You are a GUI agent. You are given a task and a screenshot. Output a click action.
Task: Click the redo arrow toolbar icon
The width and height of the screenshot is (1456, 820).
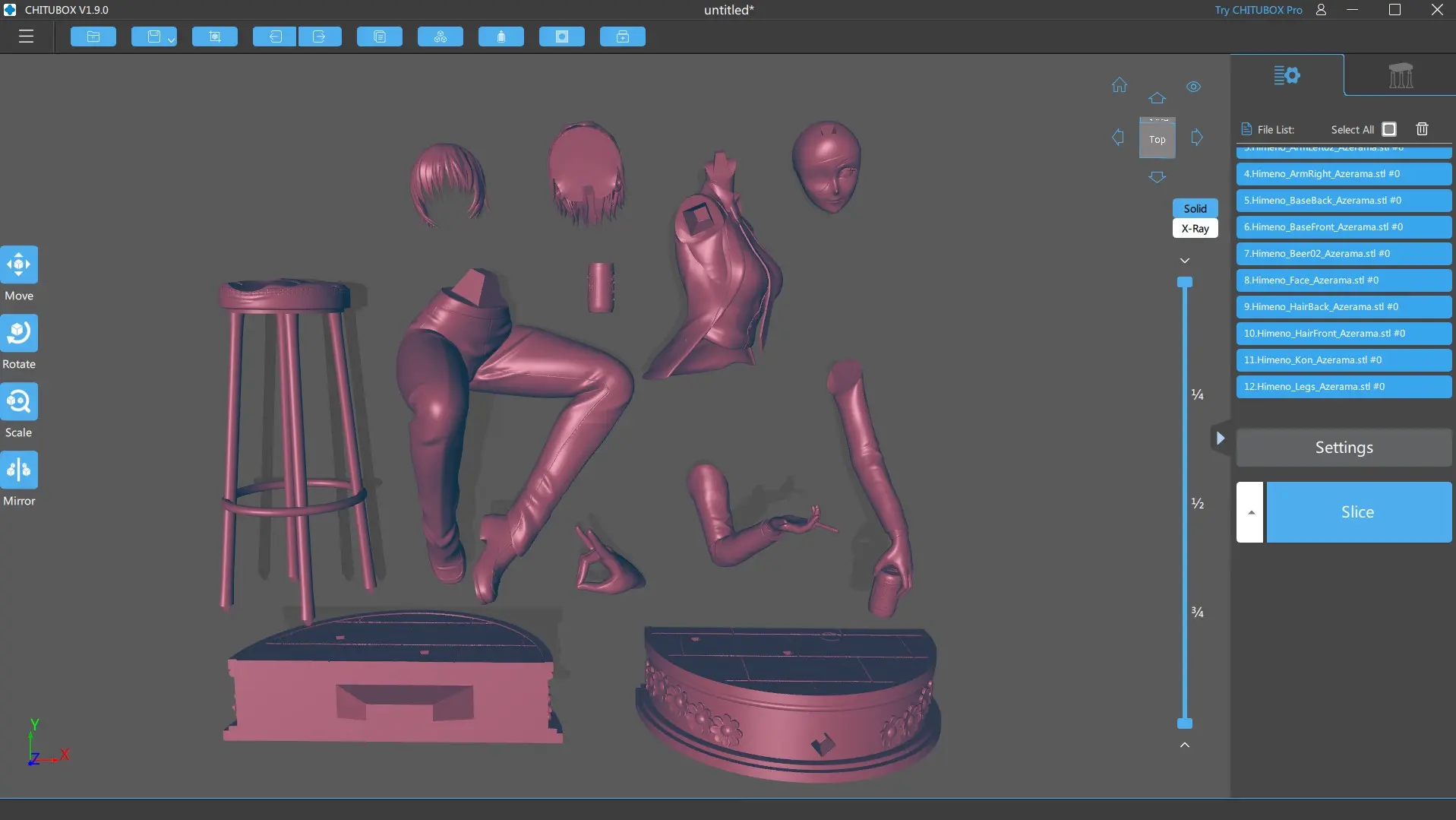tap(320, 36)
